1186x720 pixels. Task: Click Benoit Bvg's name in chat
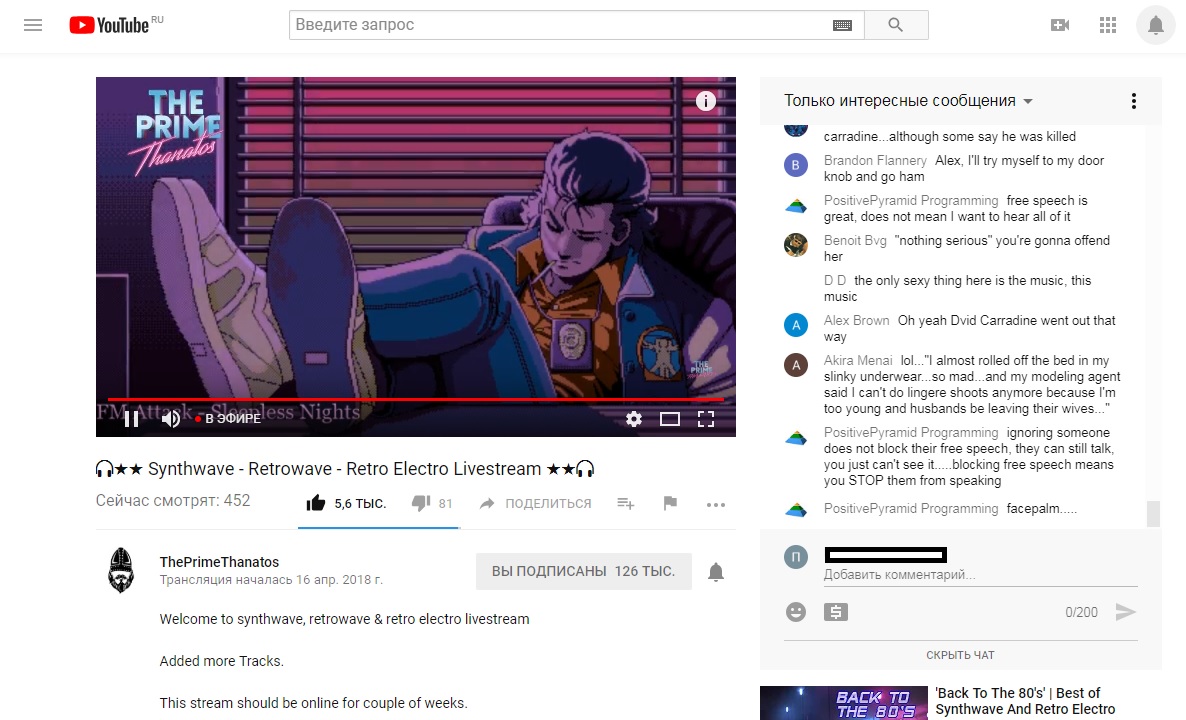pyautogui.click(x=855, y=241)
